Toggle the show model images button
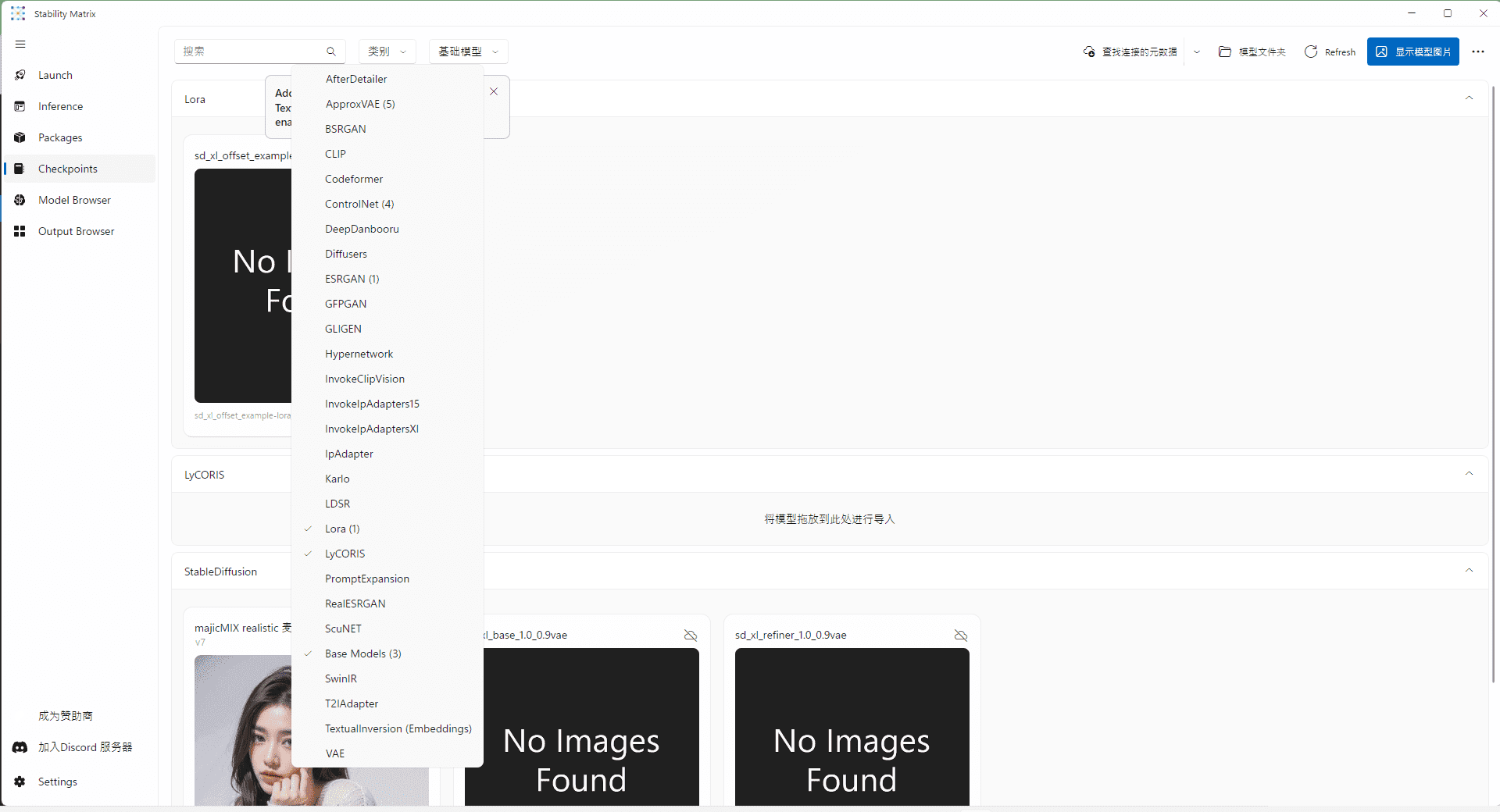The height and width of the screenshot is (812, 1500). click(x=1412, y=52)
